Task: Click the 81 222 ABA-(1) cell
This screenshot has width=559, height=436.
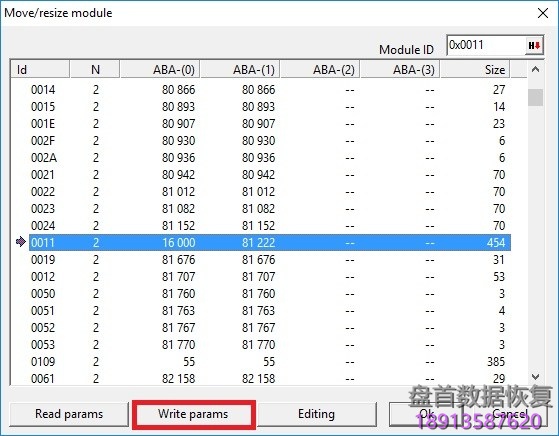Action: pos(258,243)
